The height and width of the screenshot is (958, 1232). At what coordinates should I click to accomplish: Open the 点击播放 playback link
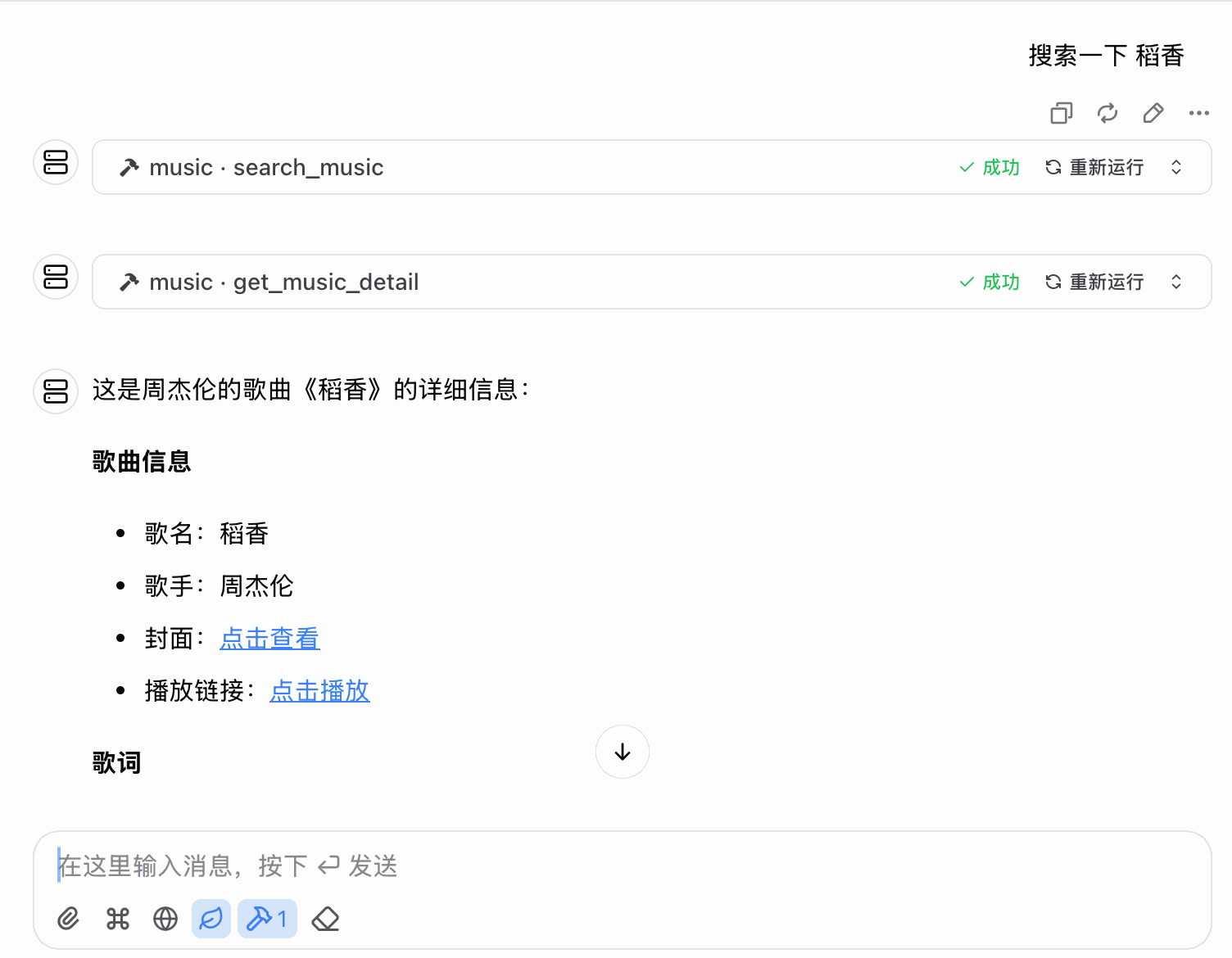[319, 691]
